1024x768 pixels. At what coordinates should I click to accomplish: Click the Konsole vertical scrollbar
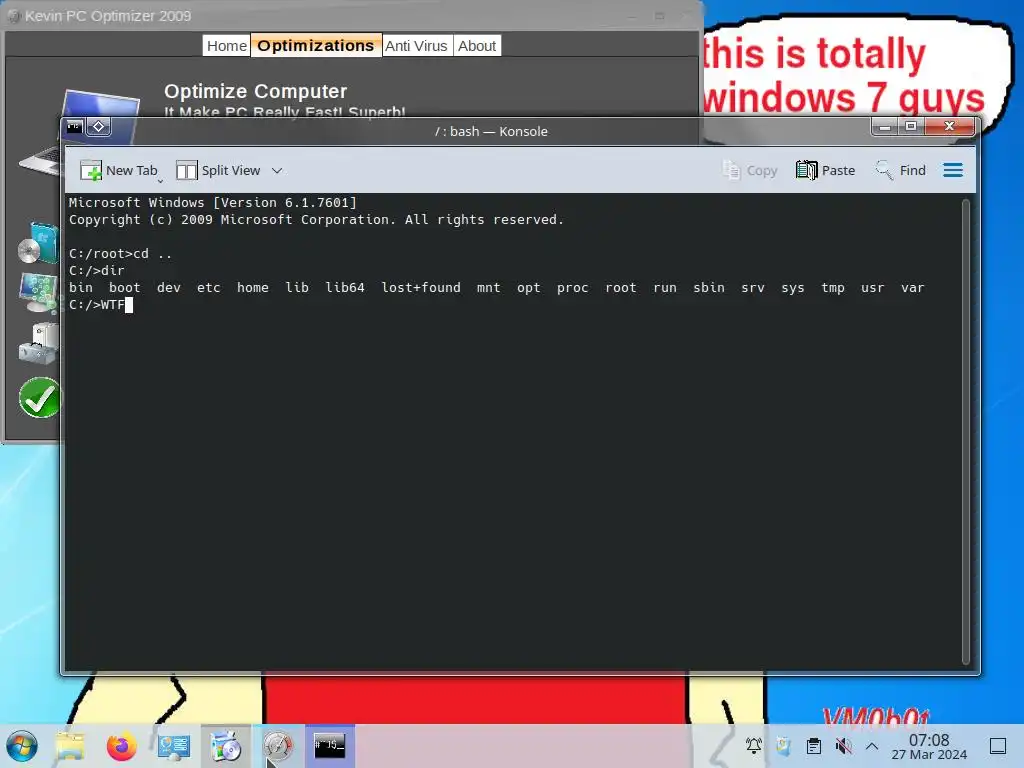coord(966,431)
